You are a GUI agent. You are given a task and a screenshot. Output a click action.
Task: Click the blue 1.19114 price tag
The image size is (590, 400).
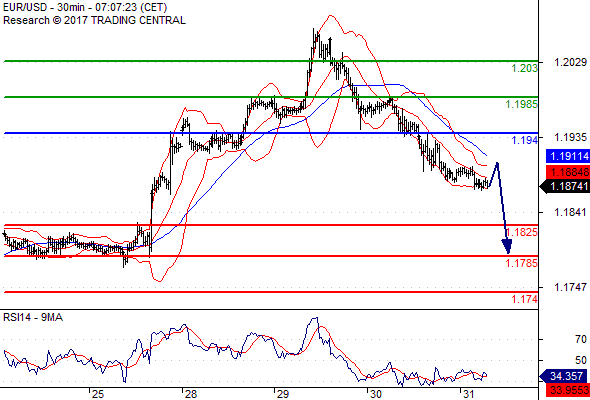[567, 156]
